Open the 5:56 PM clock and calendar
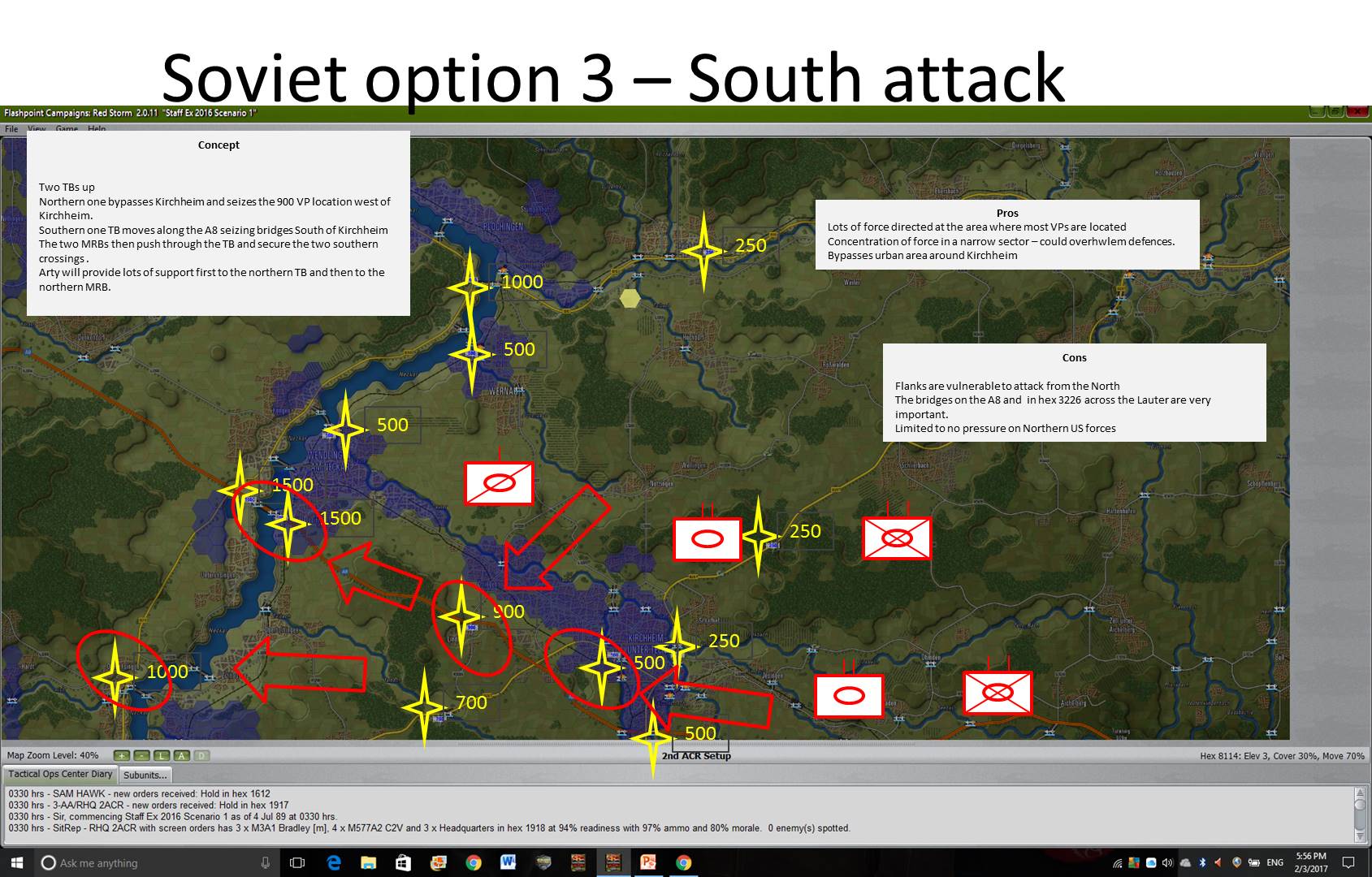Screen dimensions: 1372x877 1311,862
